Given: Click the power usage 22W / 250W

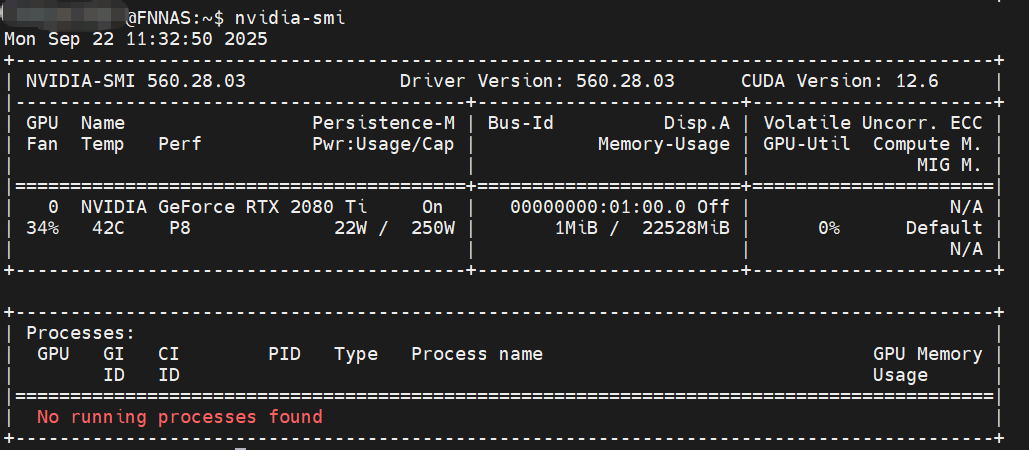Looking at the screenshot, I should pyautogui.click(x=394, y=228).
